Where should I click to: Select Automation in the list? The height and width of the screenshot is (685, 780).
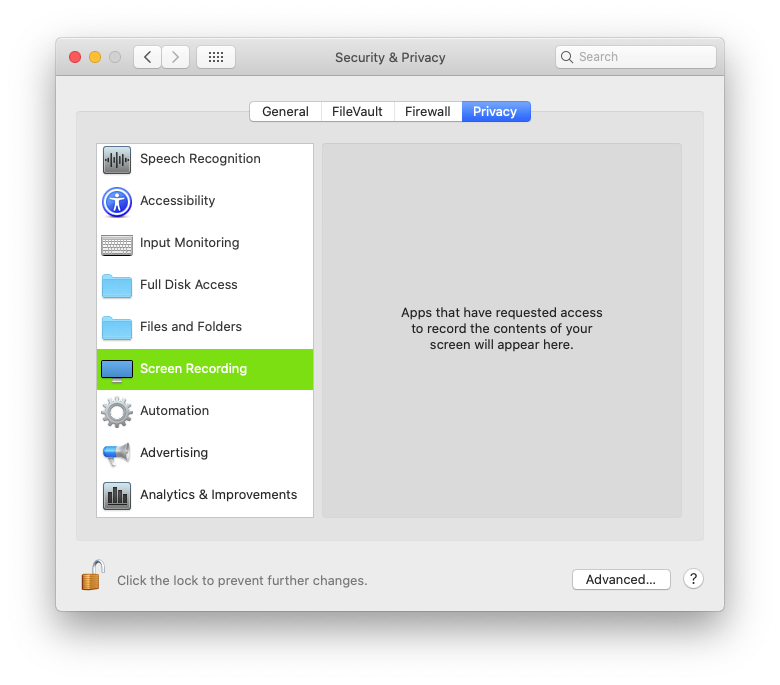click(x=205, y=411)
